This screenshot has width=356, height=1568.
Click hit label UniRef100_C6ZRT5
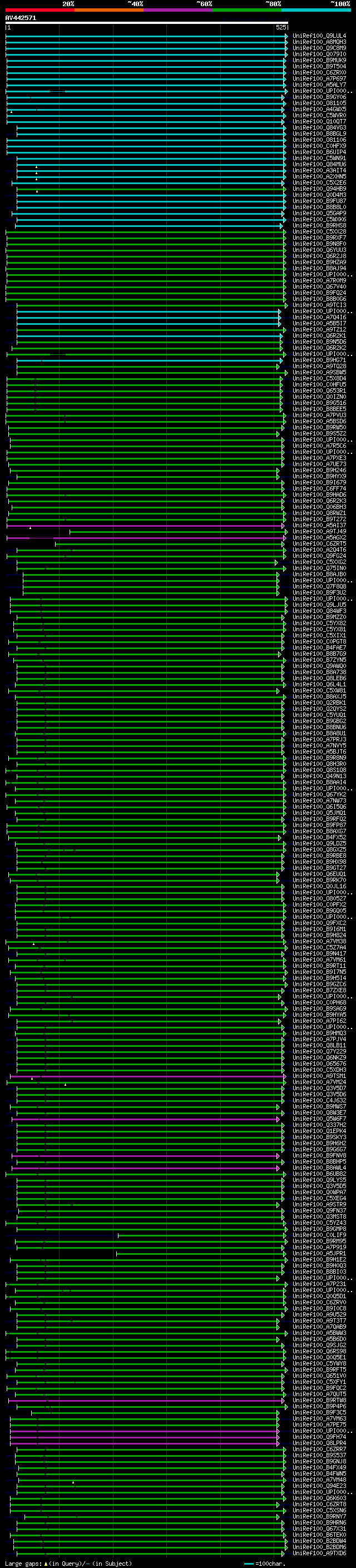pyautogui.click(x=319, y=544)
